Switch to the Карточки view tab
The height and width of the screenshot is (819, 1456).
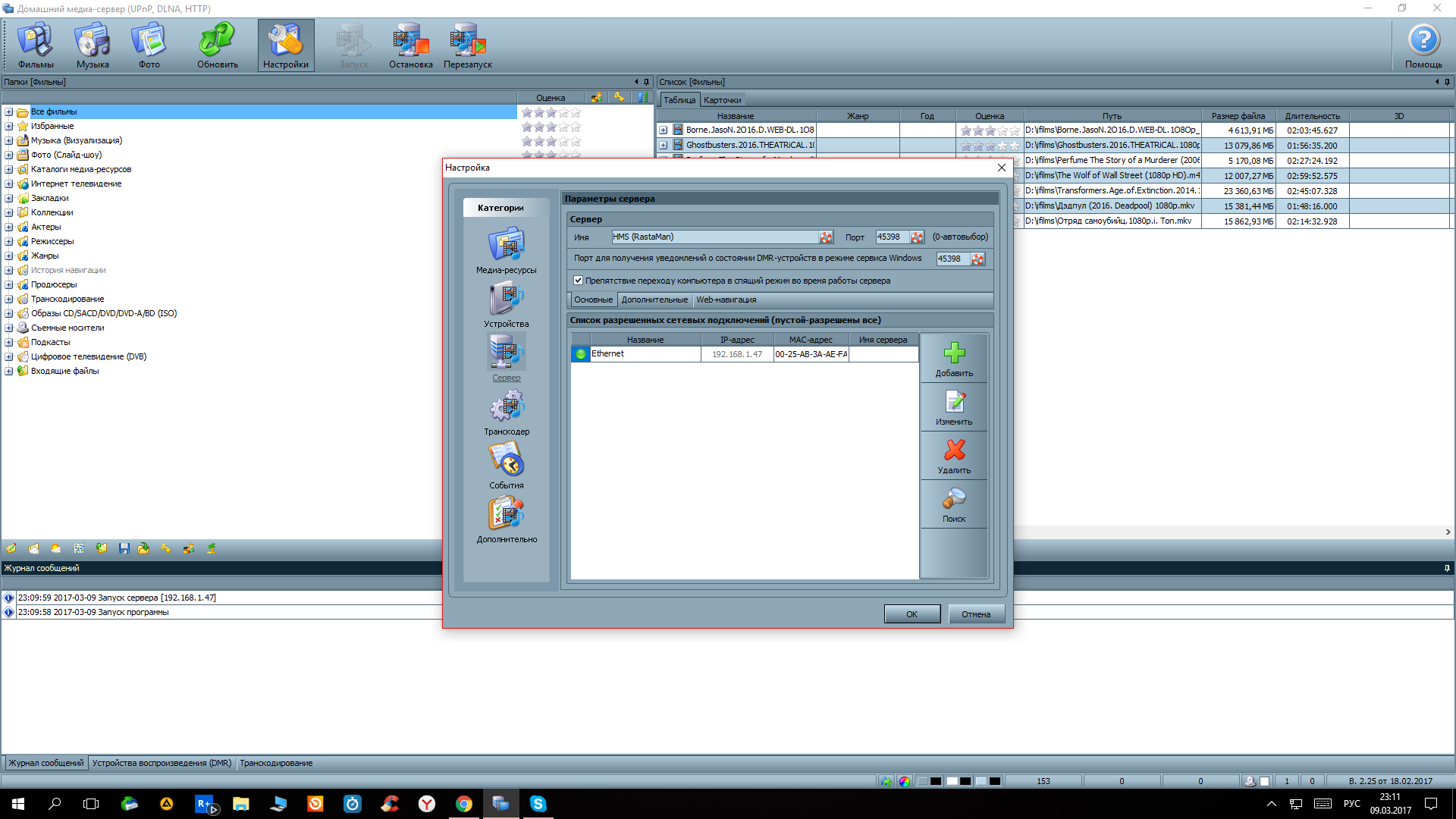[x=722, y=100]
